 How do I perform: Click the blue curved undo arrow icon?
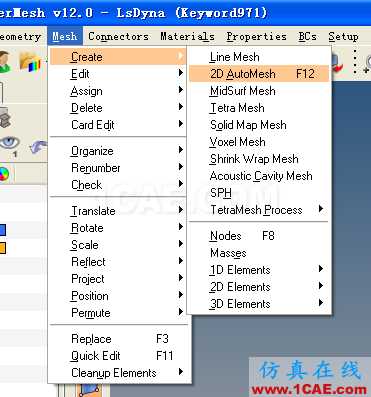tap(38, 147)
